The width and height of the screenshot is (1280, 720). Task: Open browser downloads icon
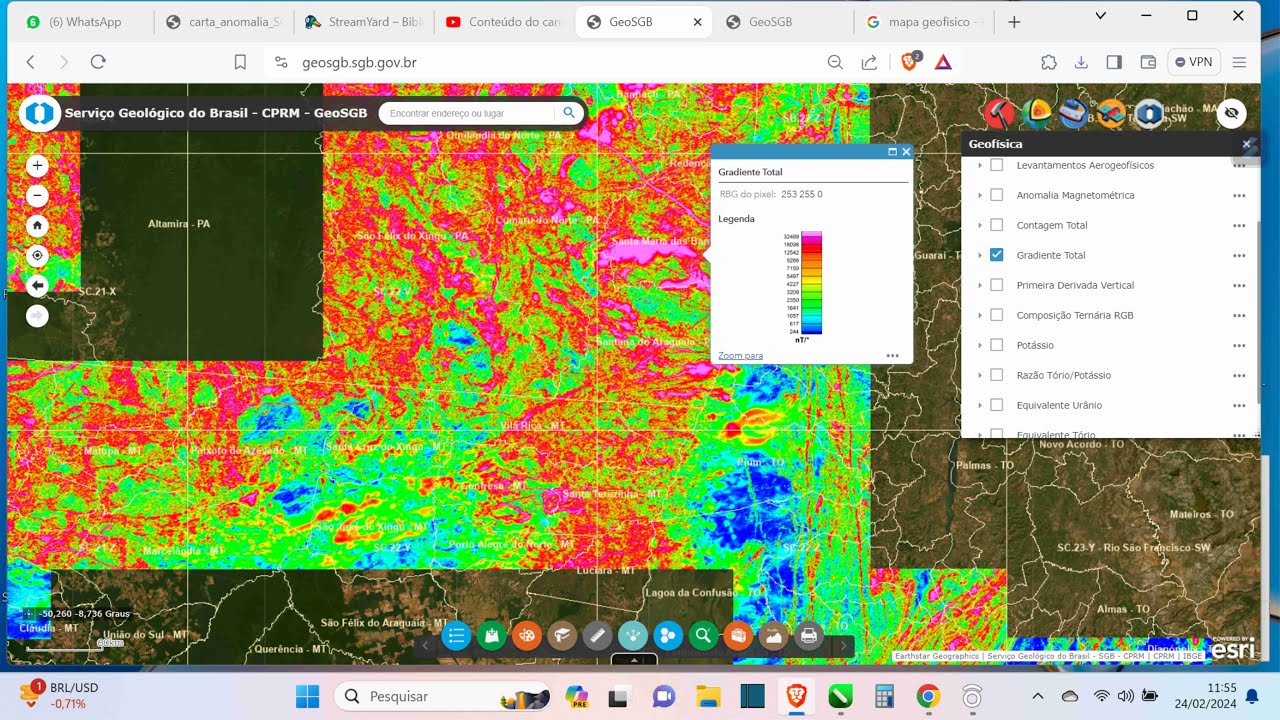click(1081, 62)
